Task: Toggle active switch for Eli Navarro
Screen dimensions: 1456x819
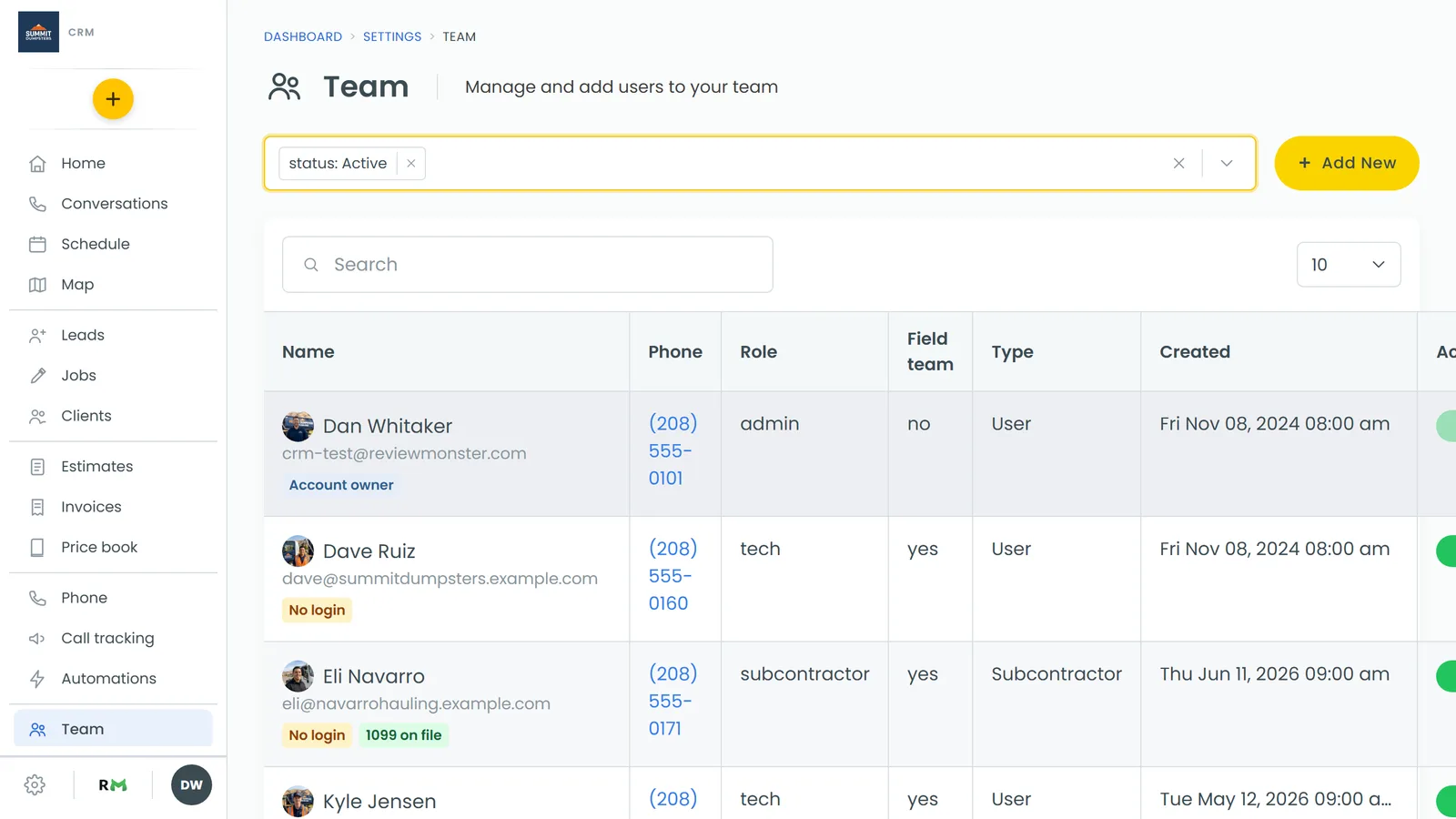Action: click(1446, 676)
